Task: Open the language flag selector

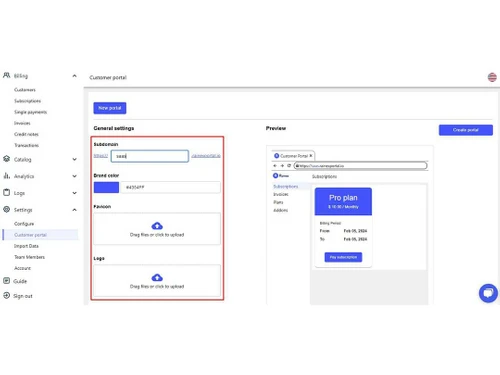Action: tap(492, 77)
